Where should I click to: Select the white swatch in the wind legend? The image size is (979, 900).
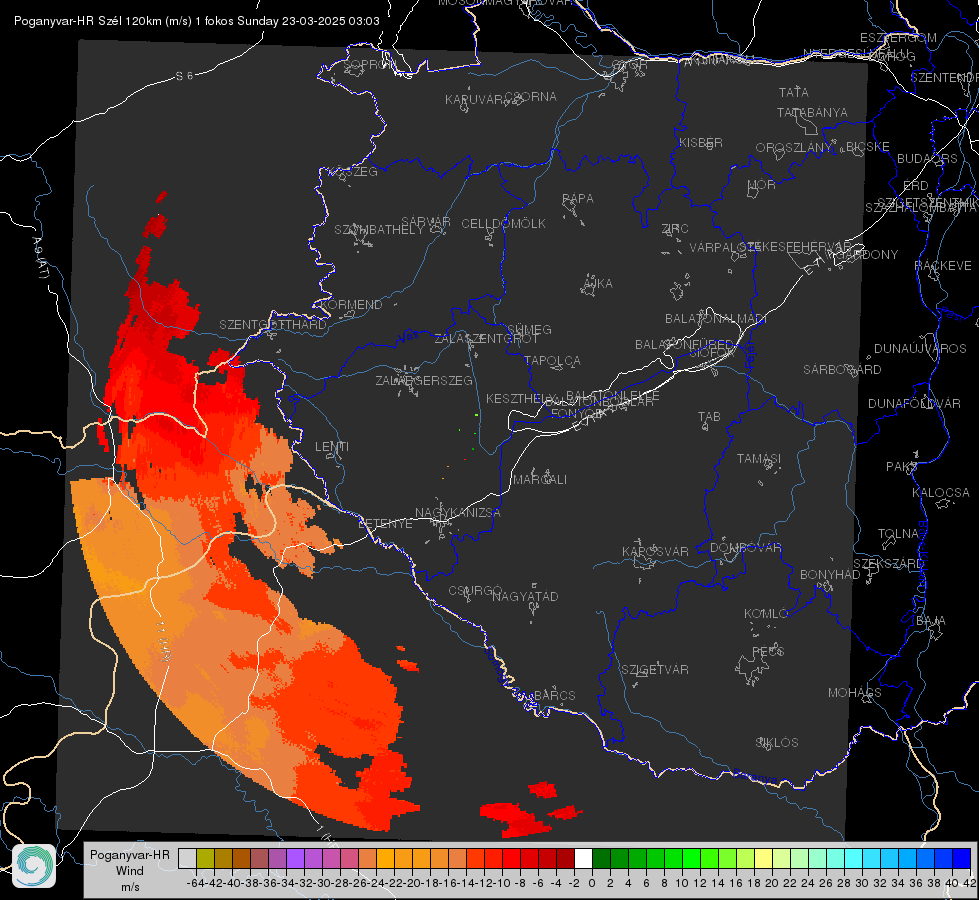pos(583,858)
